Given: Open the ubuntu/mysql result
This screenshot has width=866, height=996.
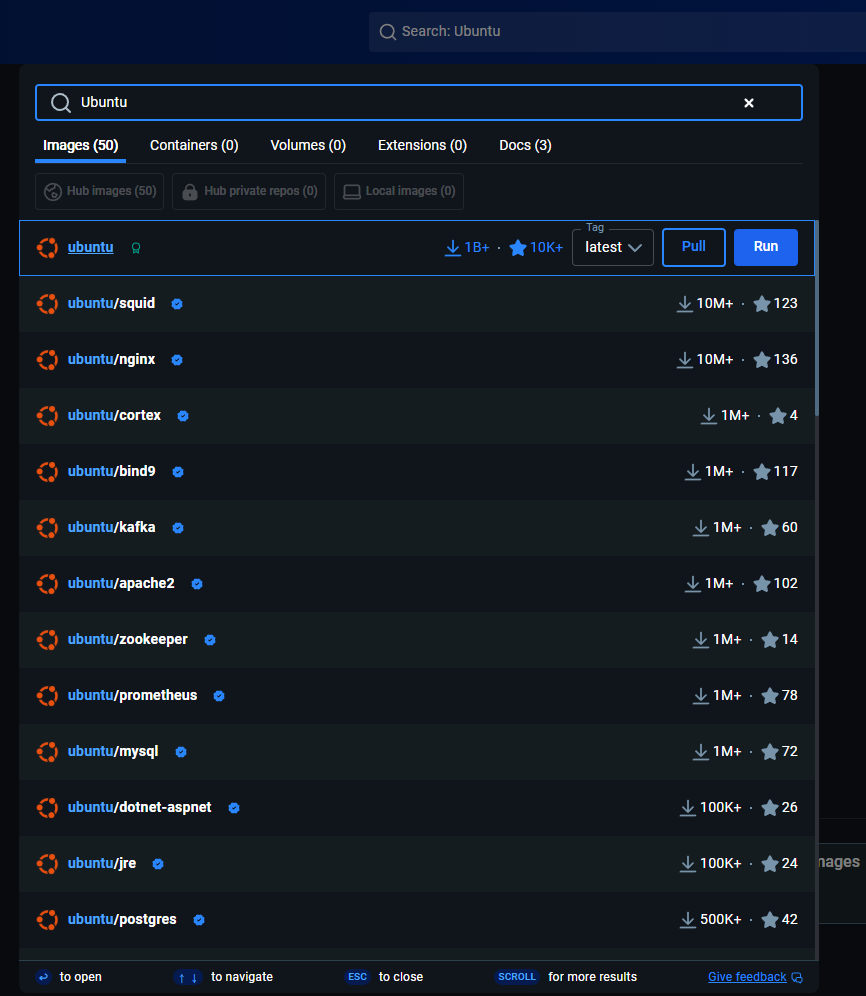Looking at the screenshot, I should pos(417,751).
